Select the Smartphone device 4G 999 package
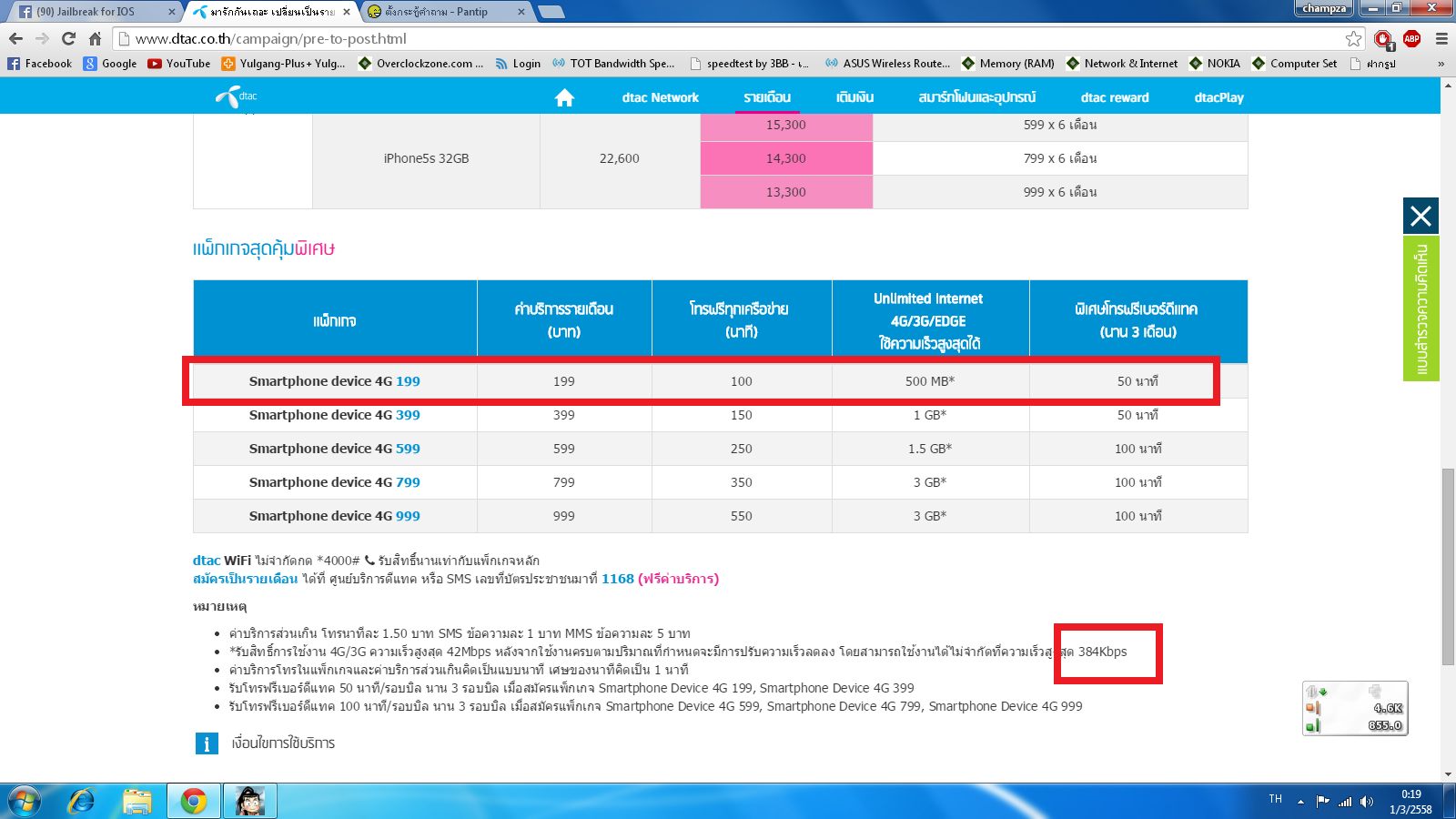This screenshot has height=819, width=1456. [335, 516]
